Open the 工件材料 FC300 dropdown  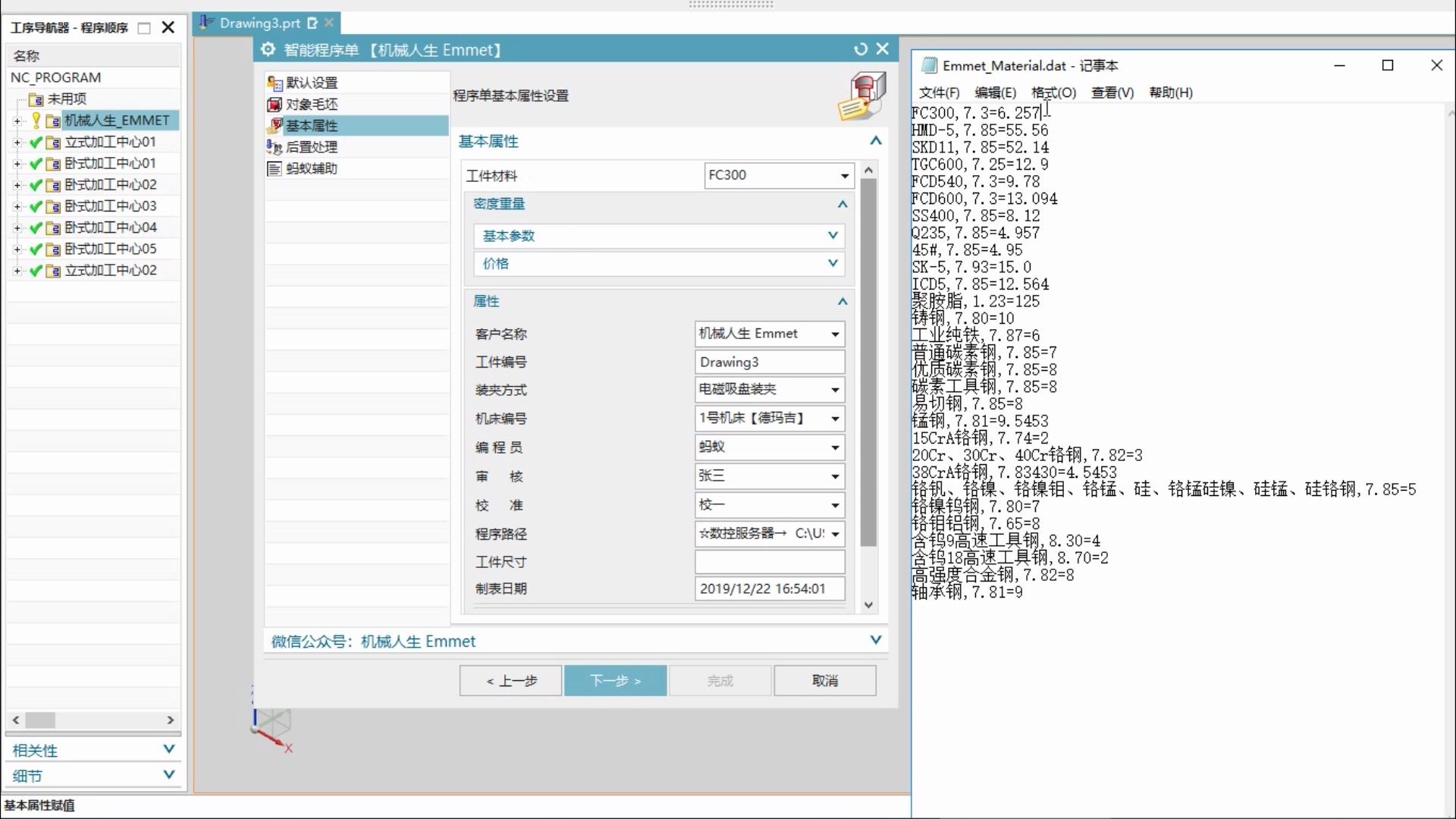pos(844,175)
